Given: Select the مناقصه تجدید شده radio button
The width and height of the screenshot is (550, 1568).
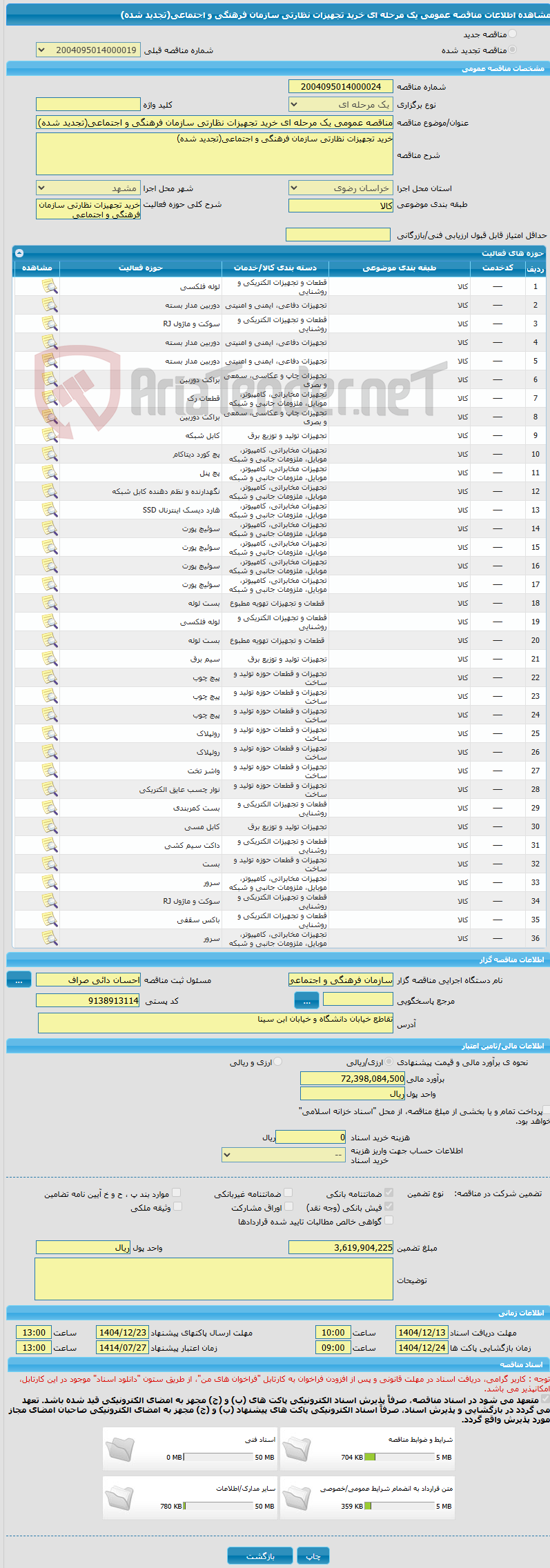Looking at the screenshot, I should 512,50.
